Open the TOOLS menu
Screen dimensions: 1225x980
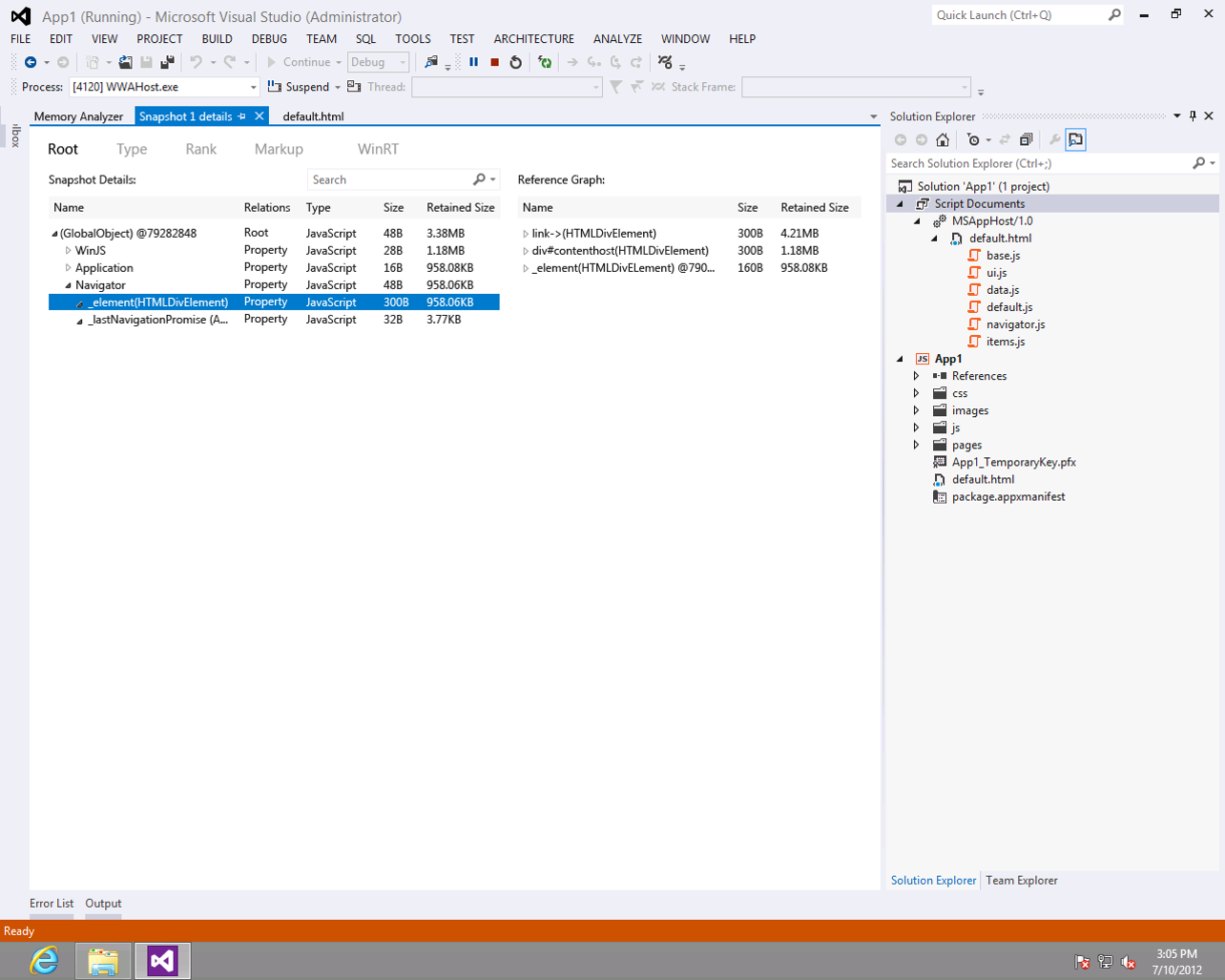(413, 39)
